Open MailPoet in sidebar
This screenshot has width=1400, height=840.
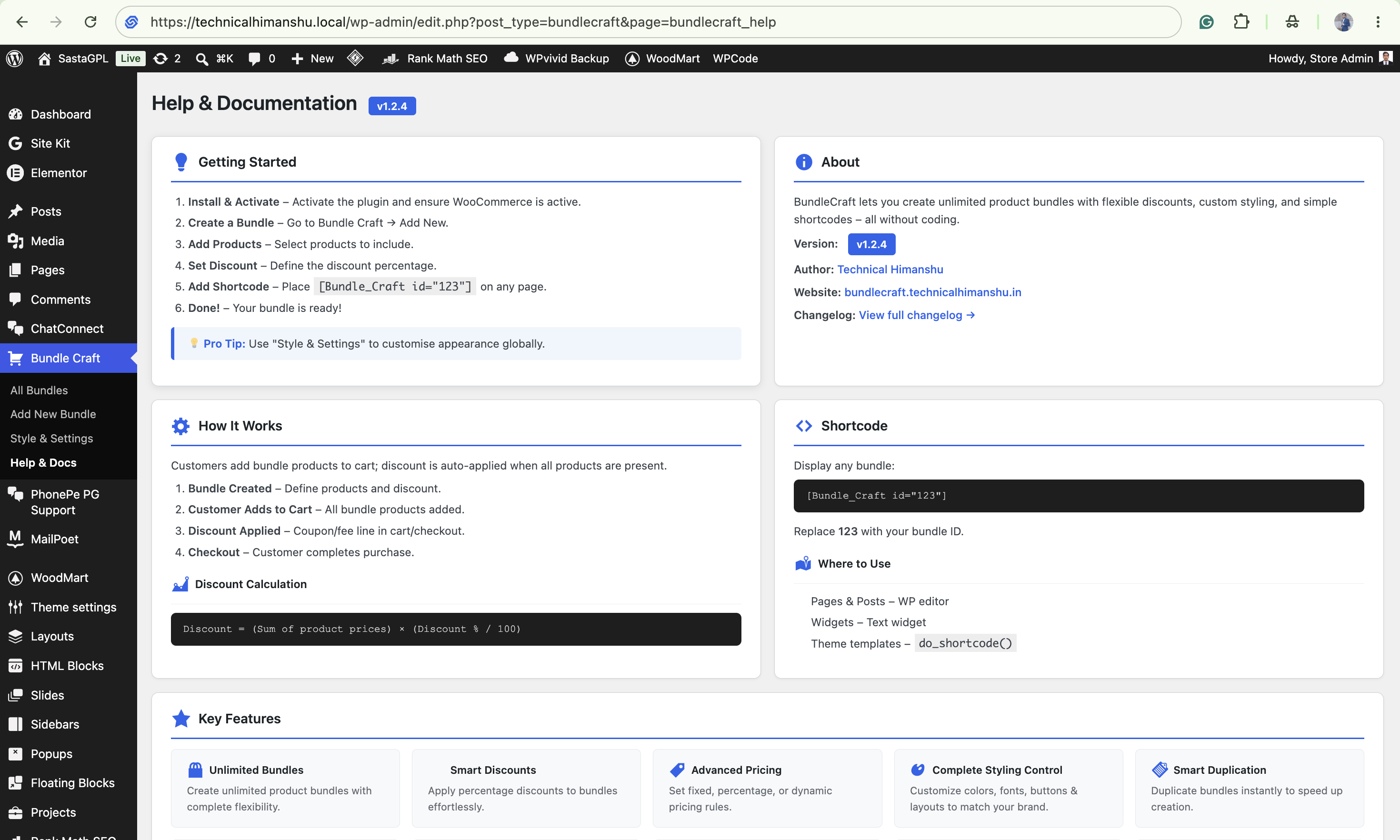point(69,539)
